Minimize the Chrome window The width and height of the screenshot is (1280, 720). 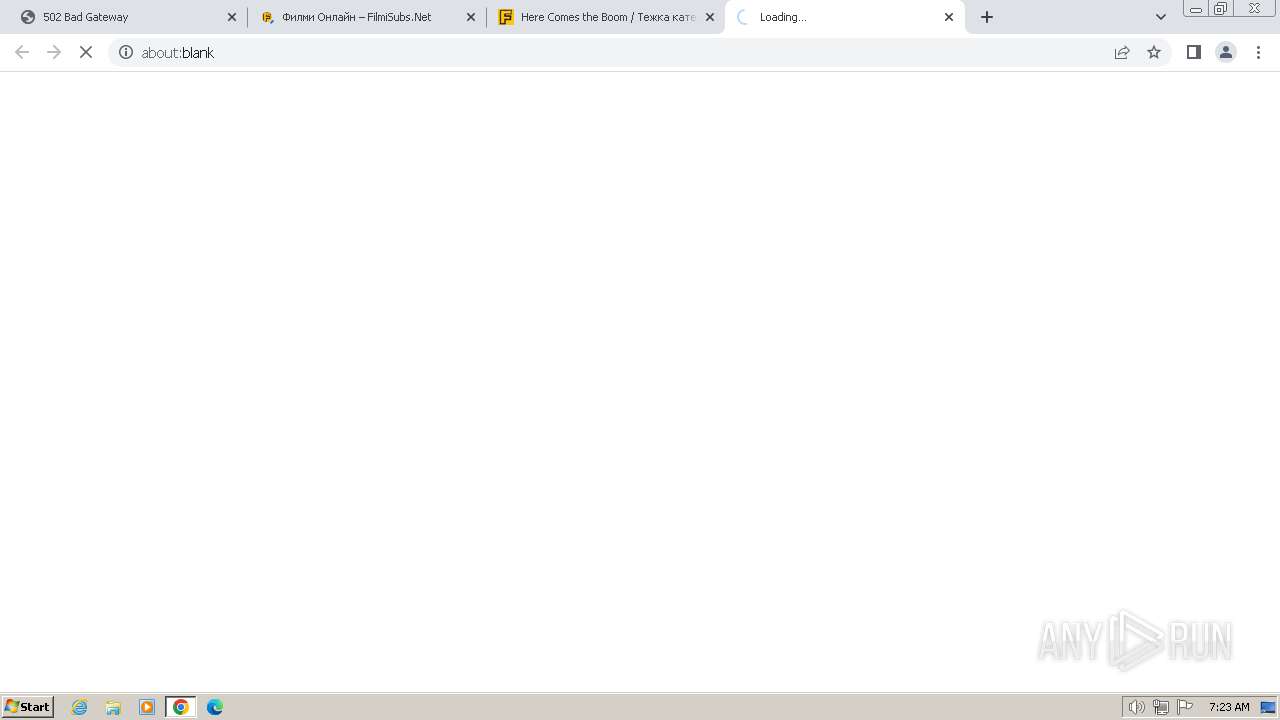1195,8
